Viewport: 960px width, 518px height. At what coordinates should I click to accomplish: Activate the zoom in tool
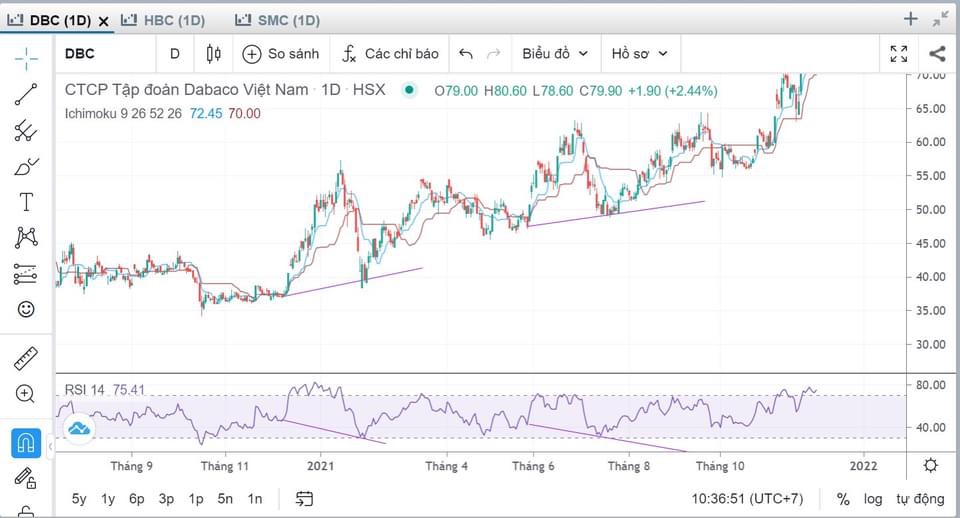point(26,394)
